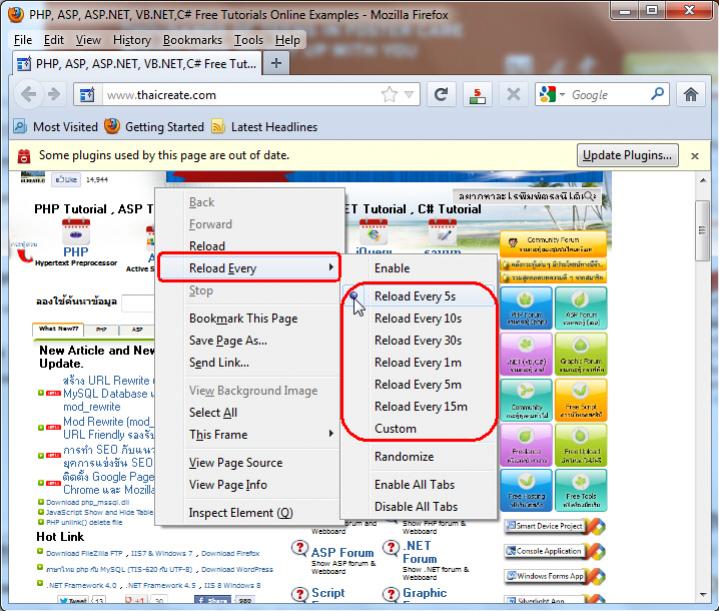Click the Community Forum banner

(553, 244)
